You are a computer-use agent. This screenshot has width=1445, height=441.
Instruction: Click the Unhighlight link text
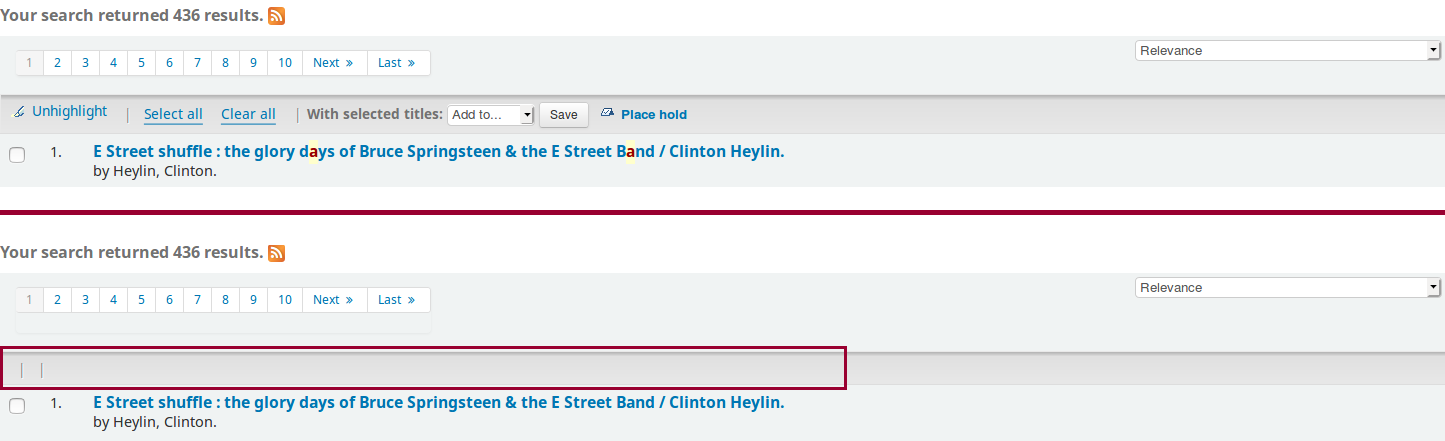69,112
